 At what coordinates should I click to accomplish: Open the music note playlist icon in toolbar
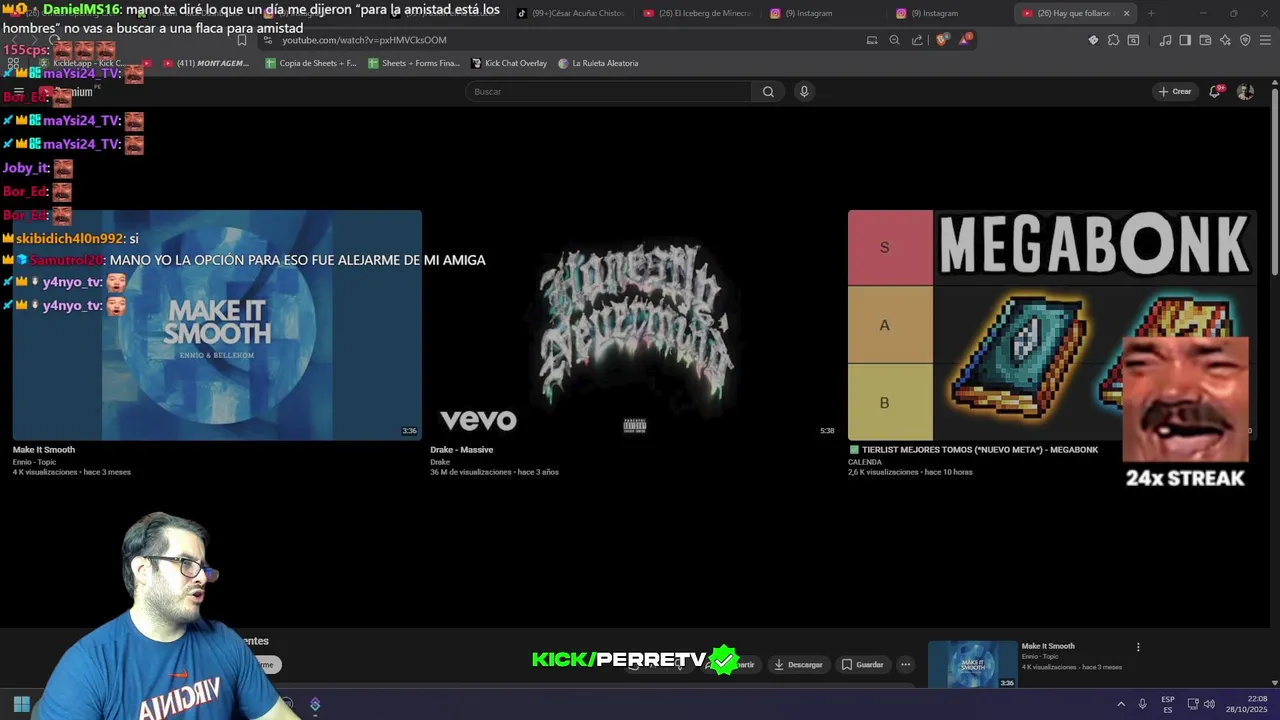[1165, 40]
